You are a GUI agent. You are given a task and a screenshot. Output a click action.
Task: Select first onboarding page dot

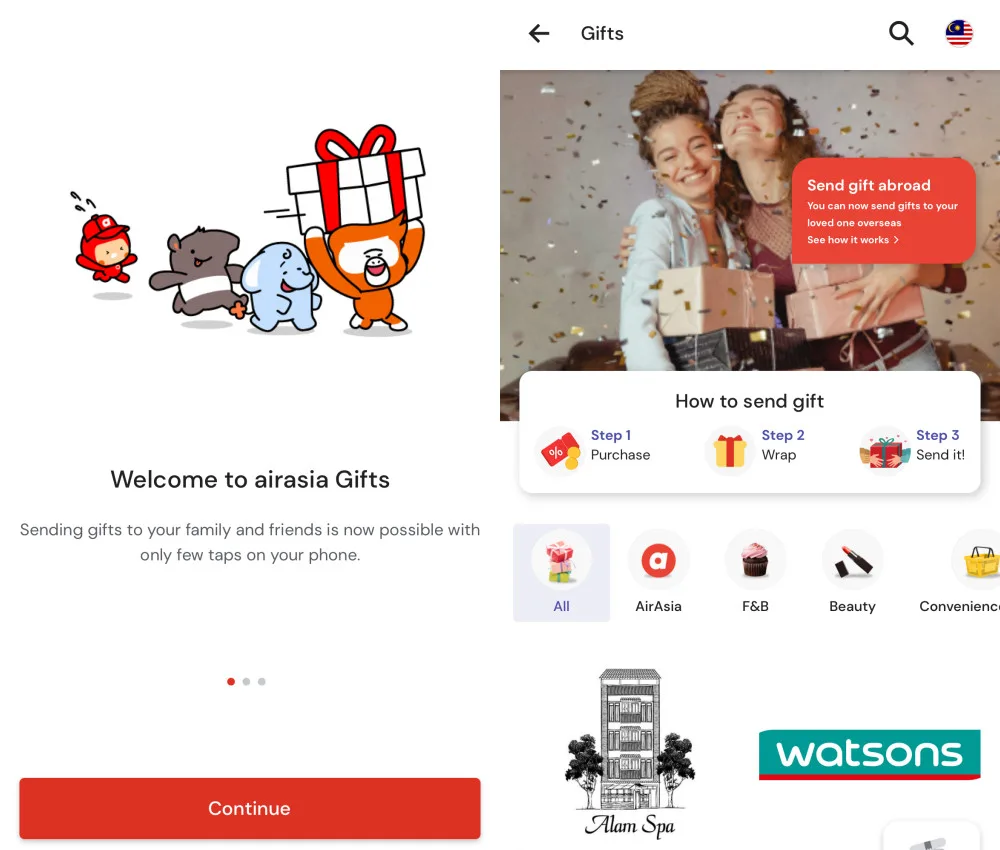(231, 682)
